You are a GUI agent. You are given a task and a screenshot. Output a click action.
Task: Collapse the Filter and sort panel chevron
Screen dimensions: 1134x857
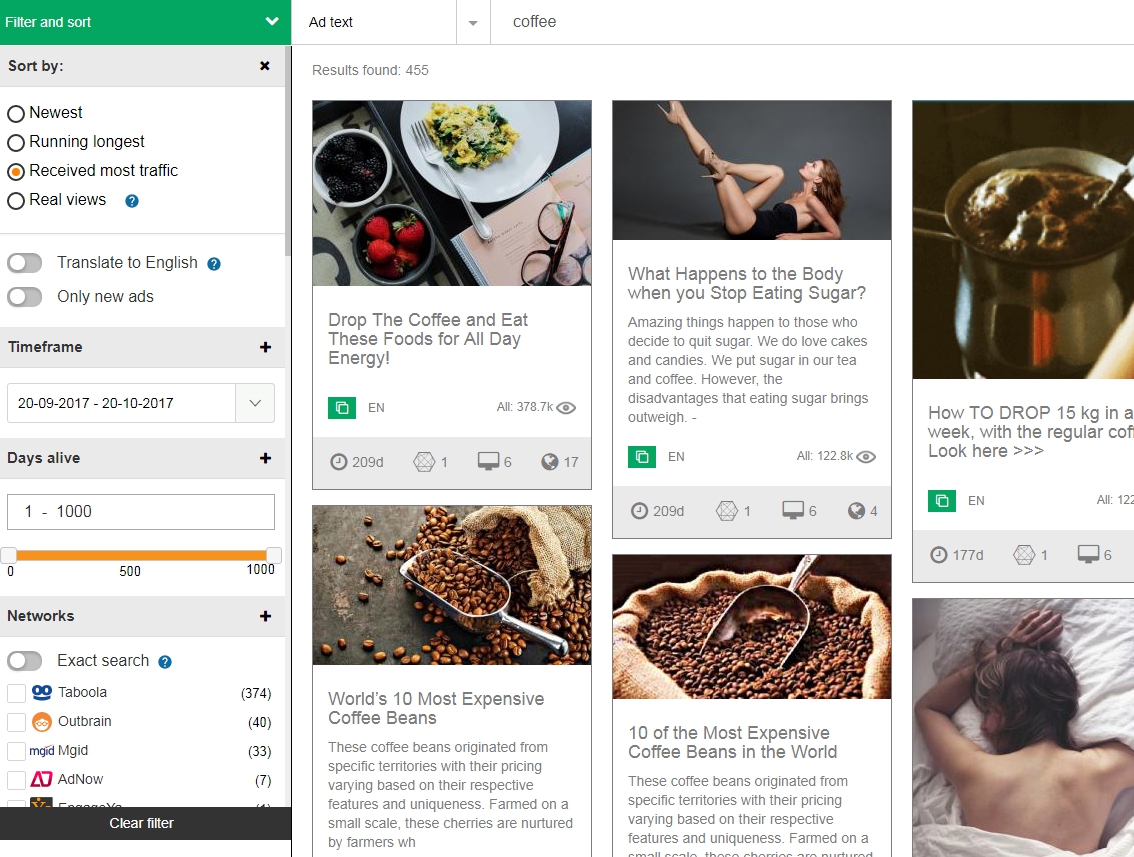[272, 22]
